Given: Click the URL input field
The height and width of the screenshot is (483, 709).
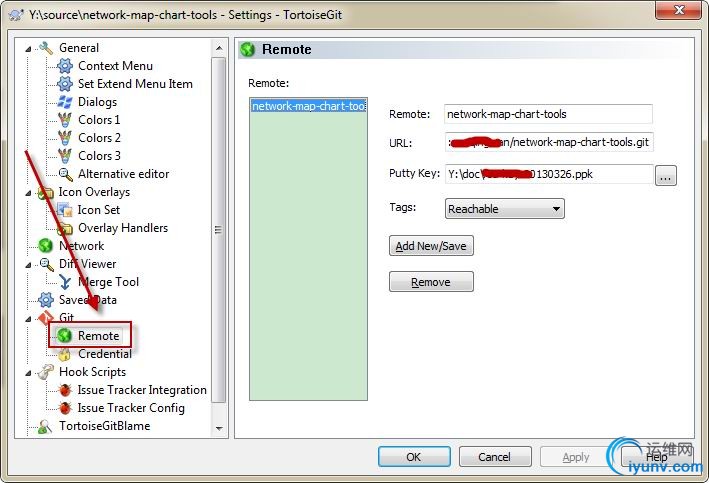Looking at the screenshot, I should click(549, 142).
